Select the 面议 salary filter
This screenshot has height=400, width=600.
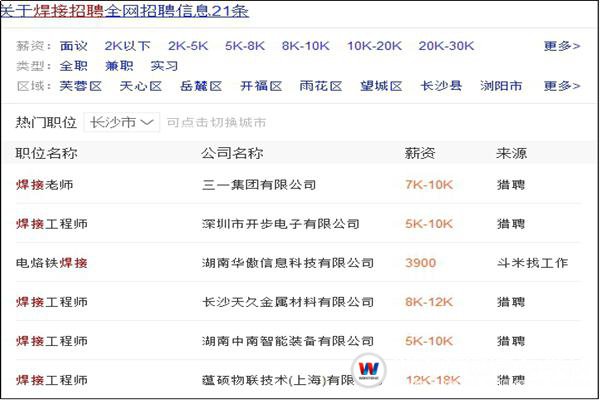(x=74, y=46)
